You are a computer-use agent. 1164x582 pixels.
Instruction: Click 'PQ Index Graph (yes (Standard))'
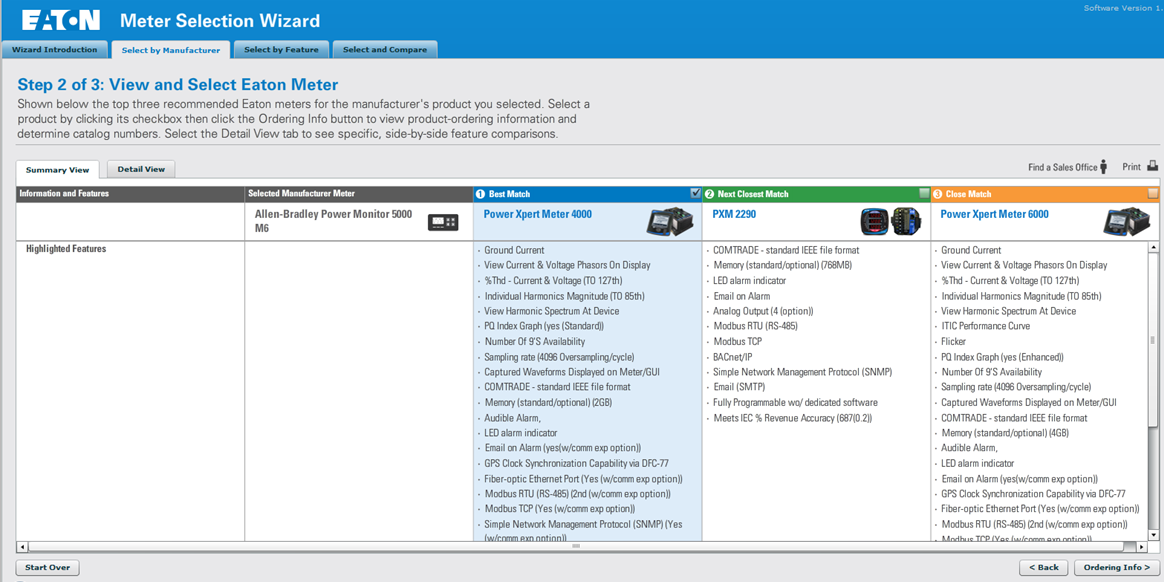[x=543, y=326]
